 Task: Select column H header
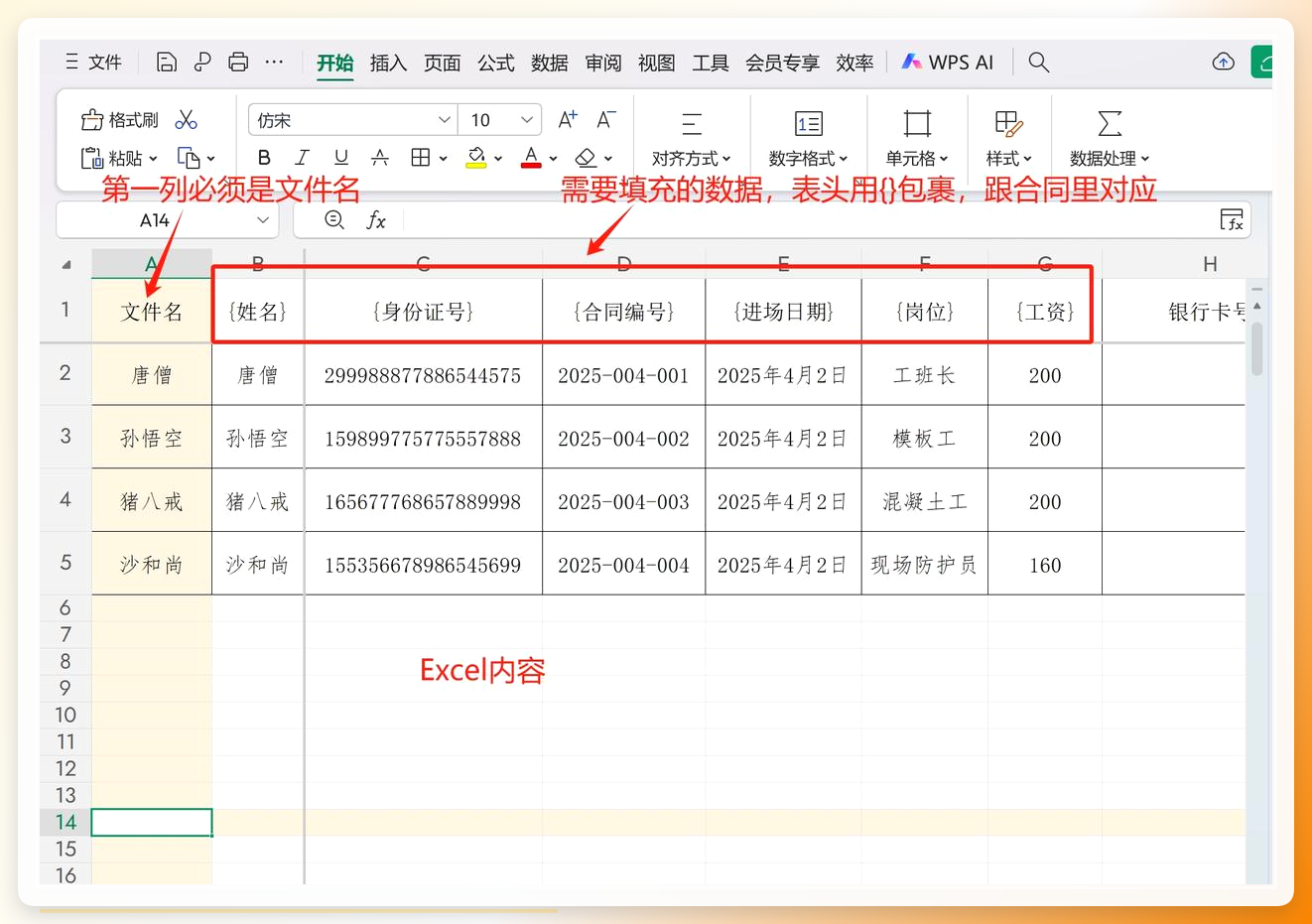[1209, 264]
